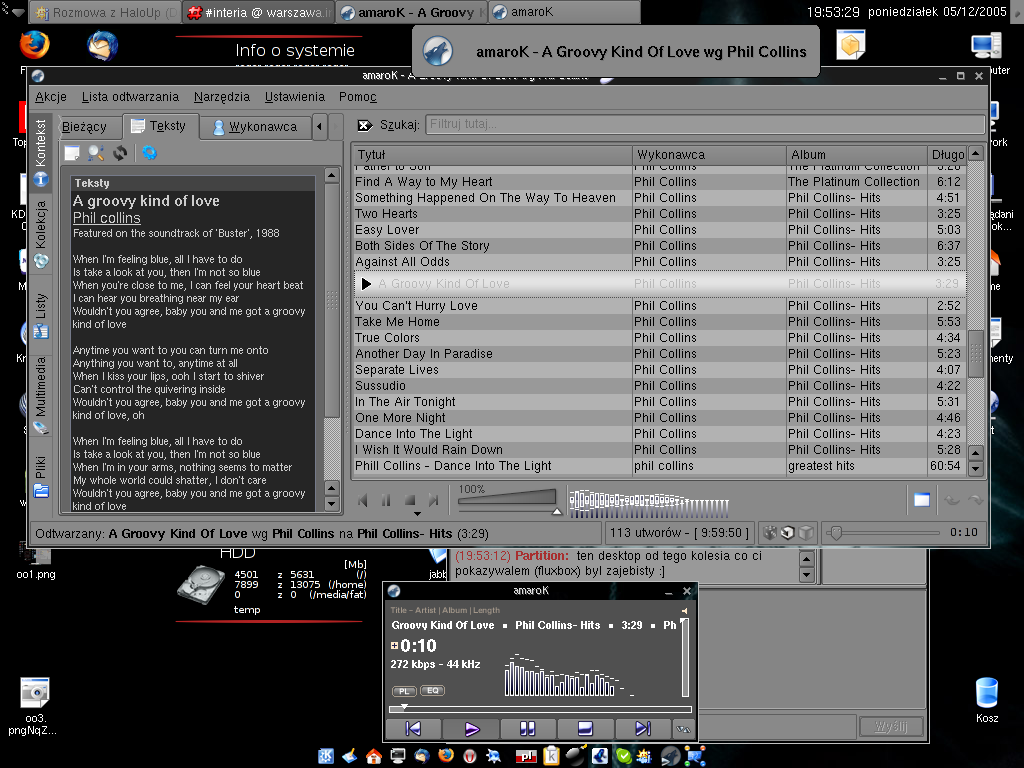Focus the Filtruj tutaj search field

pyautogui.click(x=705, y=124)
